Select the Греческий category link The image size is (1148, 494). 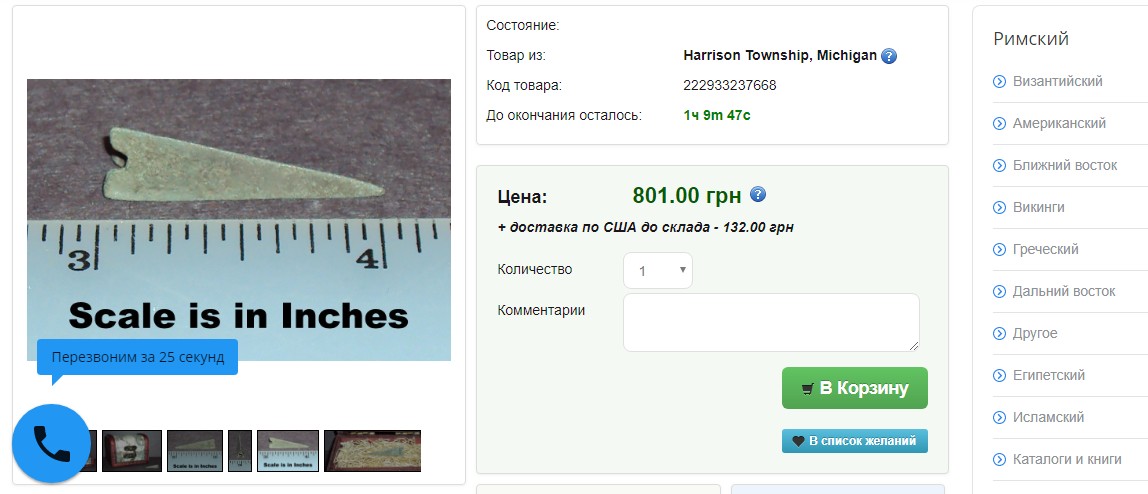coord(1046,250)
